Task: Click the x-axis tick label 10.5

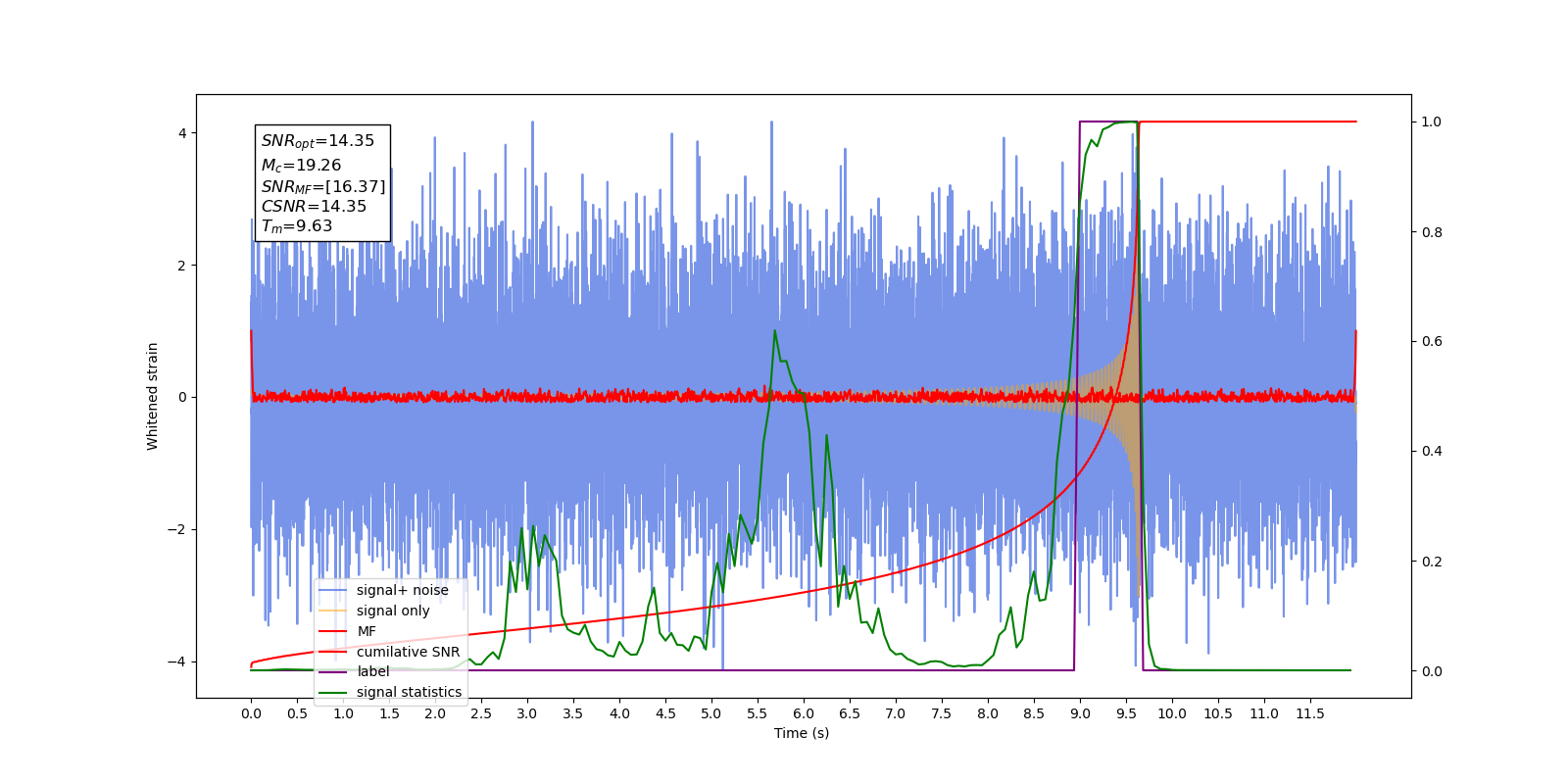Action: (1218, 713)
